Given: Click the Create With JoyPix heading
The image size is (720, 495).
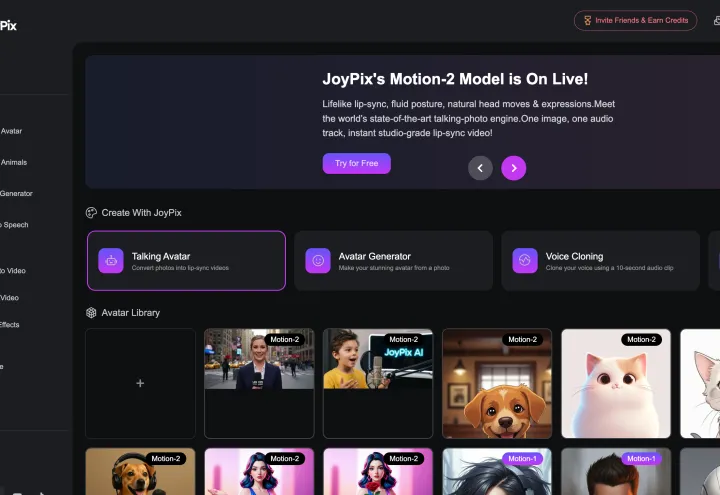Looking at the screenshot, I should [141, 213].
